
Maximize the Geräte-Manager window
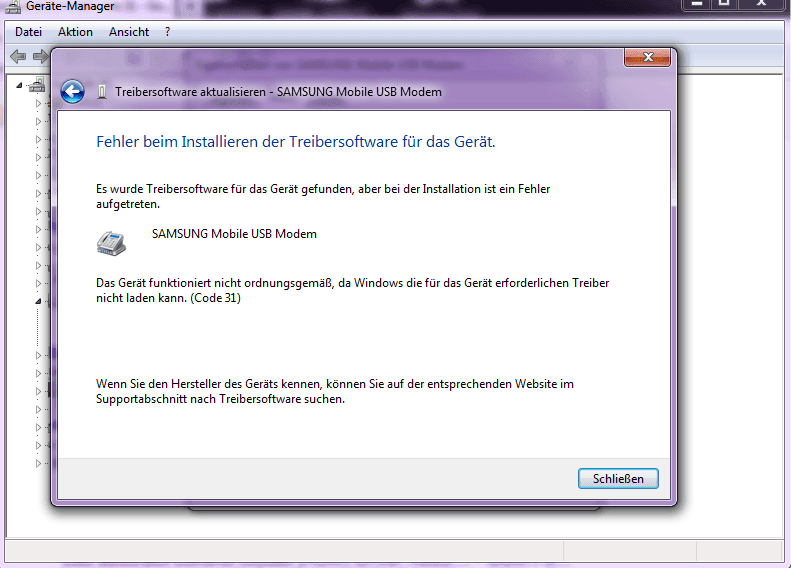coord(724,4)
